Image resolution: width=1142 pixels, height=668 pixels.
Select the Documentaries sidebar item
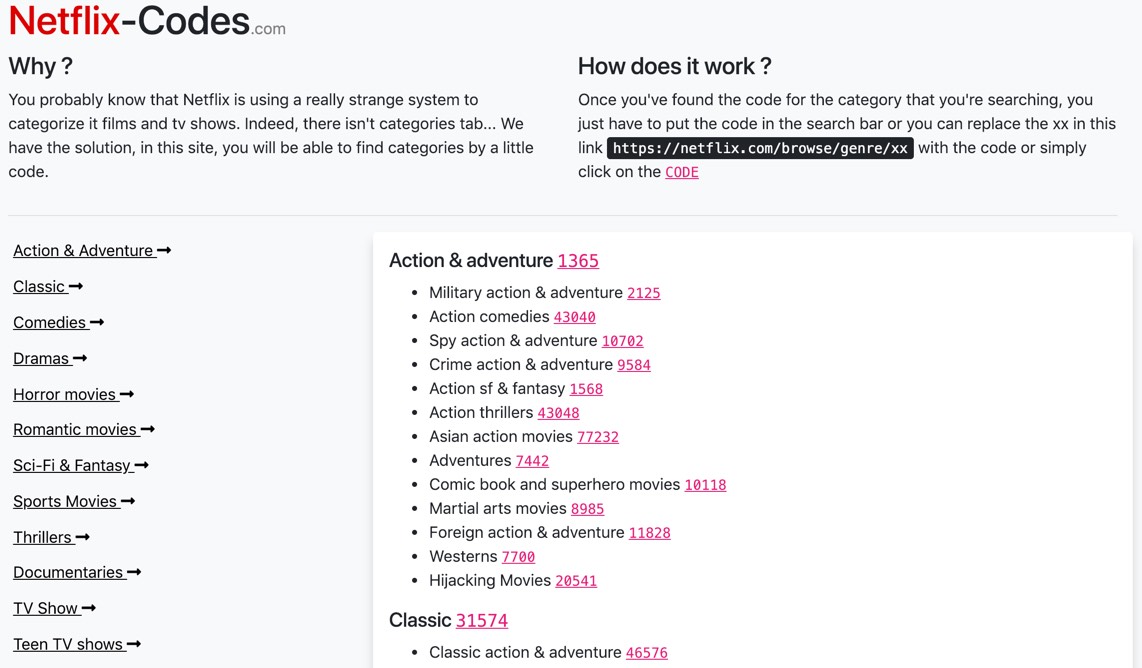68,573
